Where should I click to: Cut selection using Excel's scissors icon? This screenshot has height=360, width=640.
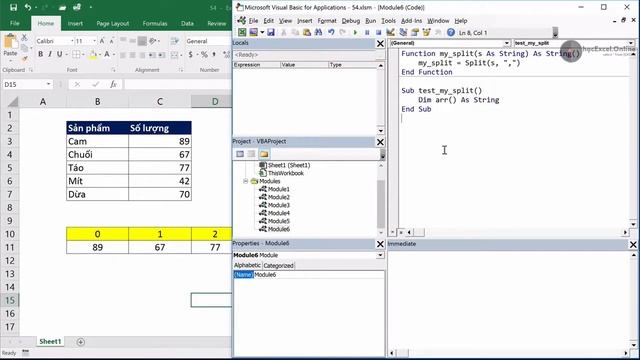click(24, 38)
